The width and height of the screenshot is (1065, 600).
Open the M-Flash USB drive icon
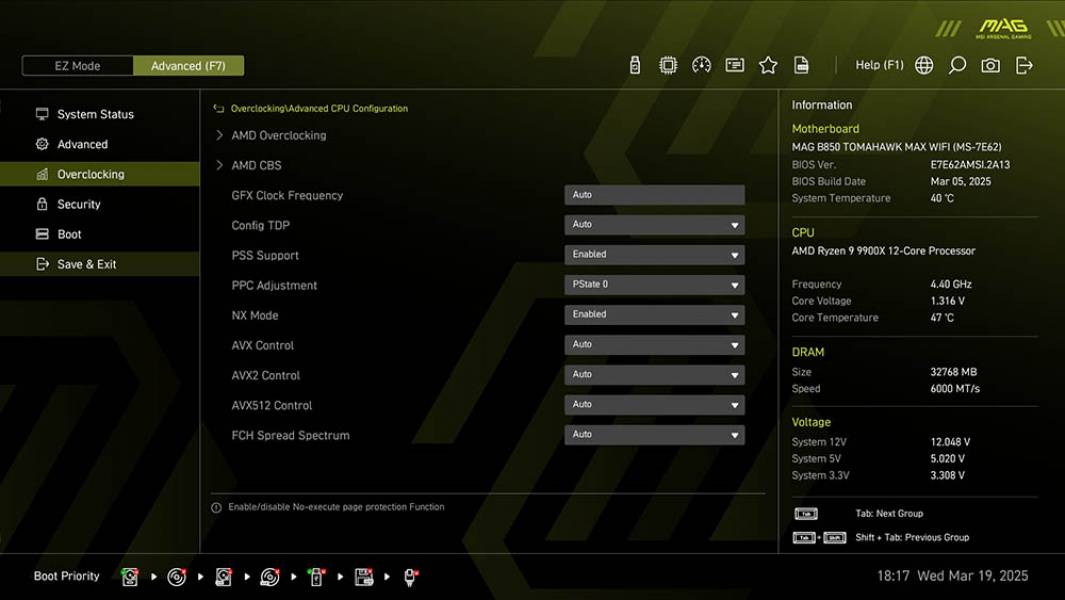click(x=634, y=65)
